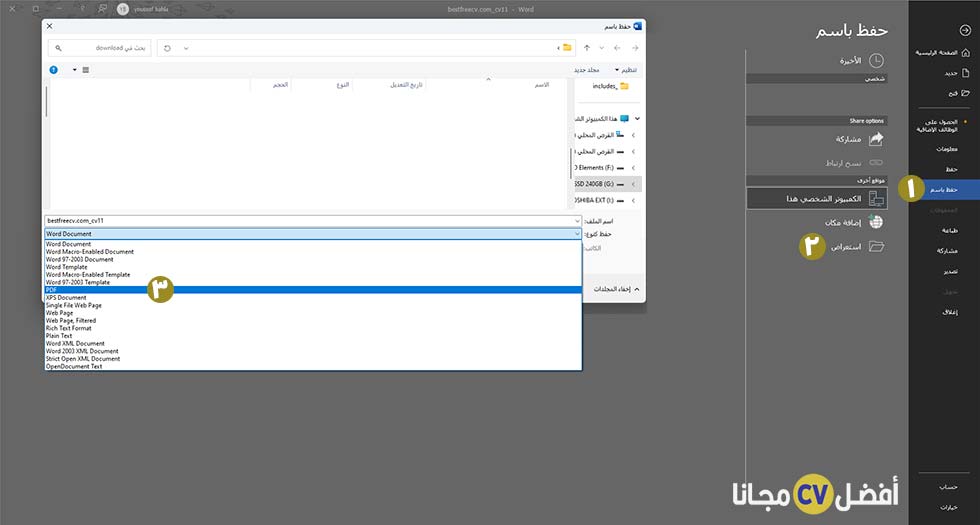Select PDF from file type list
Screen dimensions: 980x525
point(313,290)
